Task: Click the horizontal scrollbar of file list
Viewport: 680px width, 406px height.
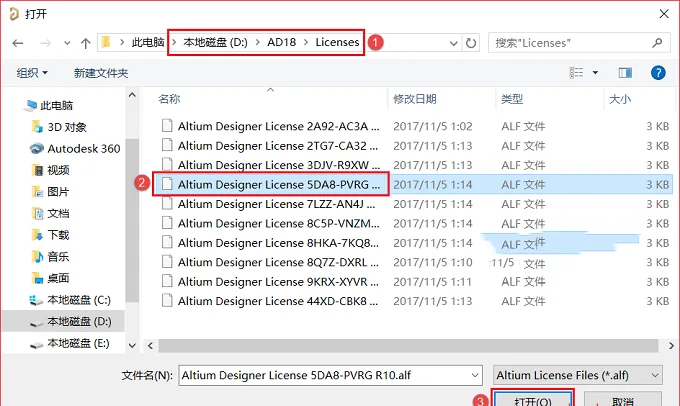Action: [x=408, y=346]
